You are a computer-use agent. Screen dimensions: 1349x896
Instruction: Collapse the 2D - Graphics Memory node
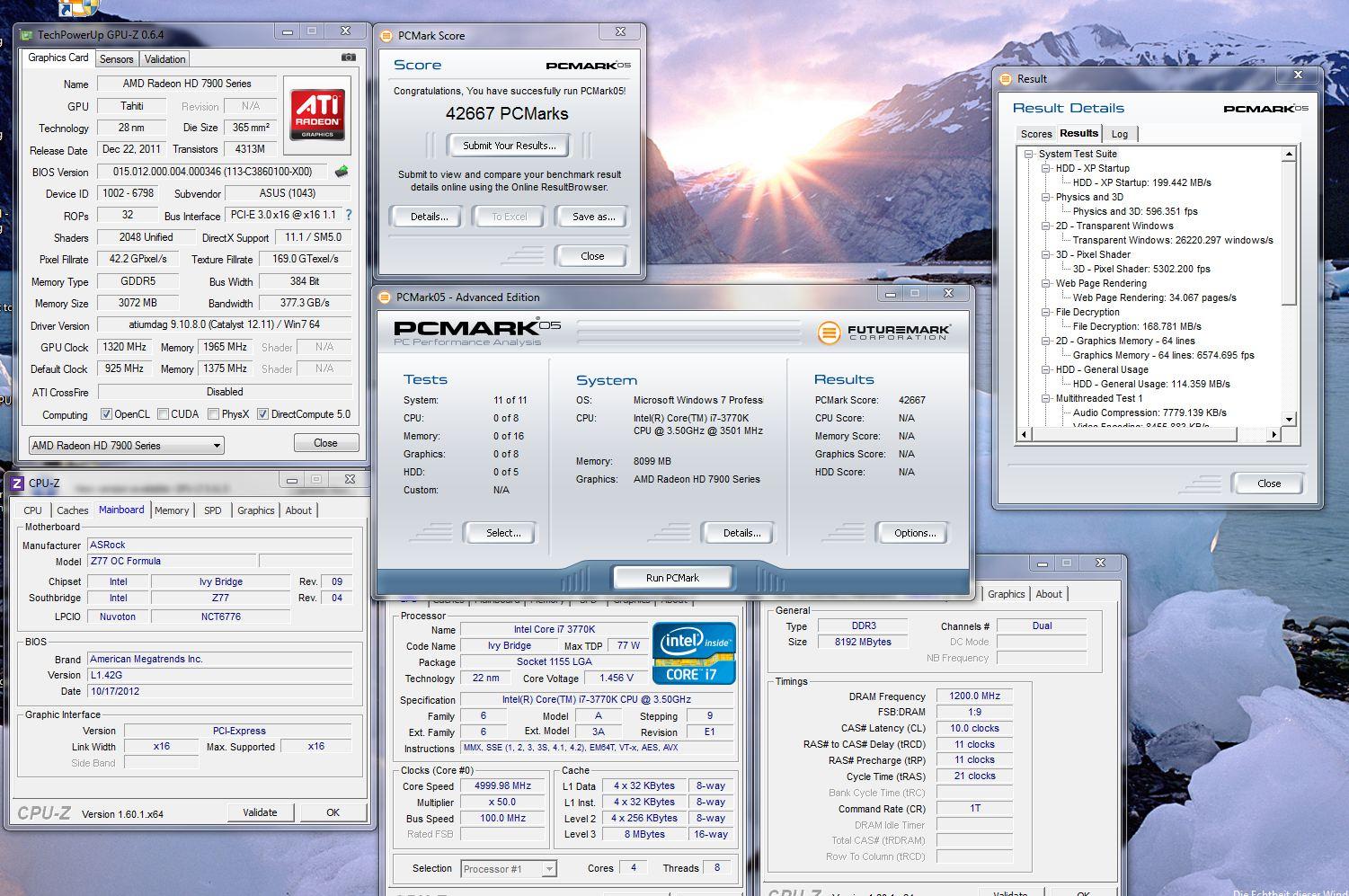coord(1045,341)
